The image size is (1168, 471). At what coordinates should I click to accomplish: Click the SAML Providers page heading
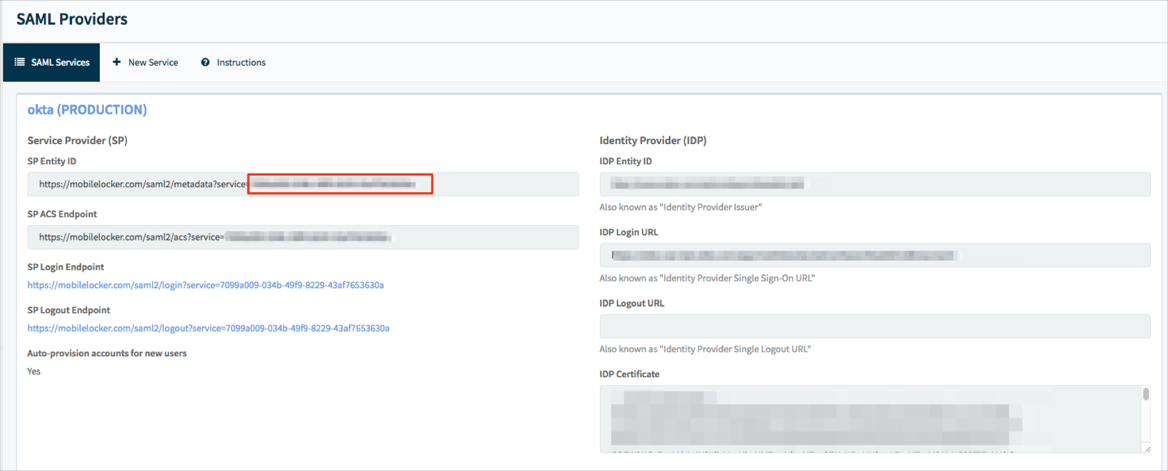coord(72,19)
